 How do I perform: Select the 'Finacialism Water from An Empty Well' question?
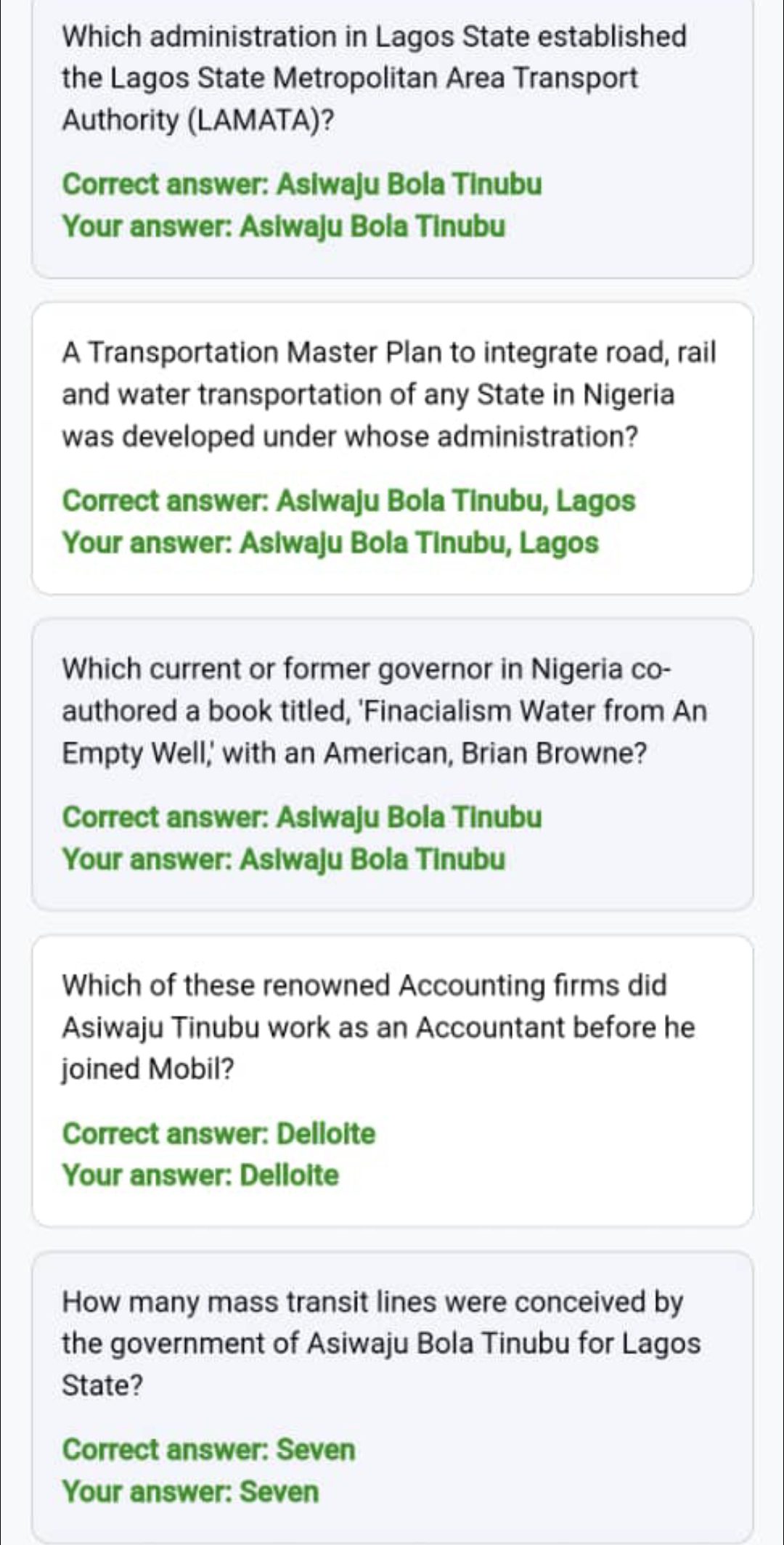384,712
